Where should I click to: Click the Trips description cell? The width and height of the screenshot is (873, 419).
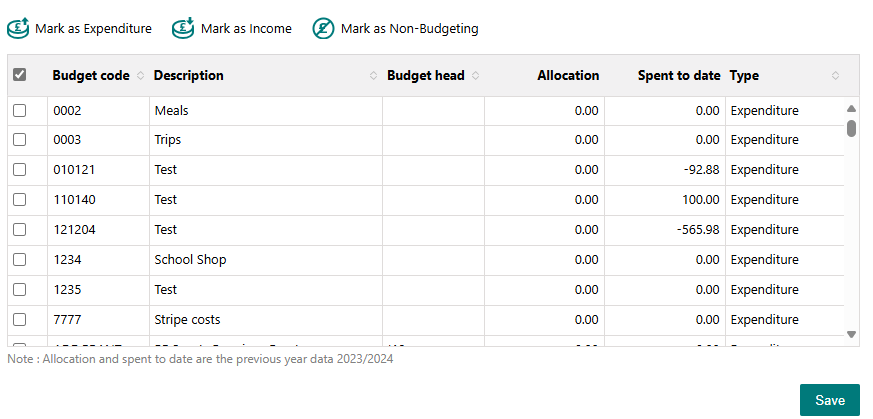tap(266, 140)
